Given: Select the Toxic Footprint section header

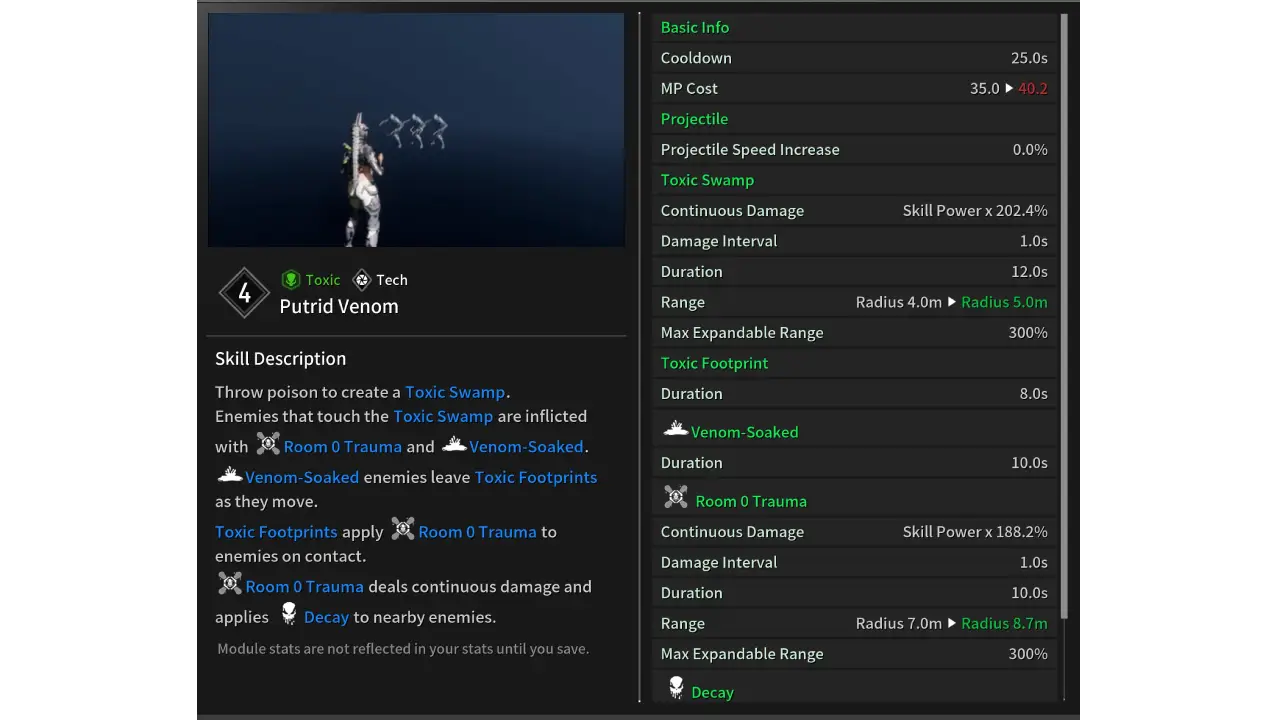Looking at the screenshot, I should pos(714,363).
